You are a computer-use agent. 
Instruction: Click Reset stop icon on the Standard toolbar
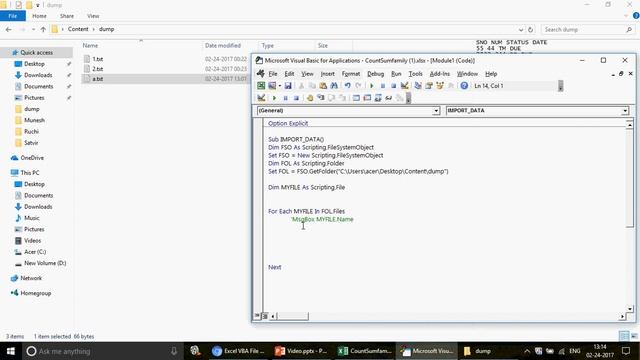click(393, 86)
